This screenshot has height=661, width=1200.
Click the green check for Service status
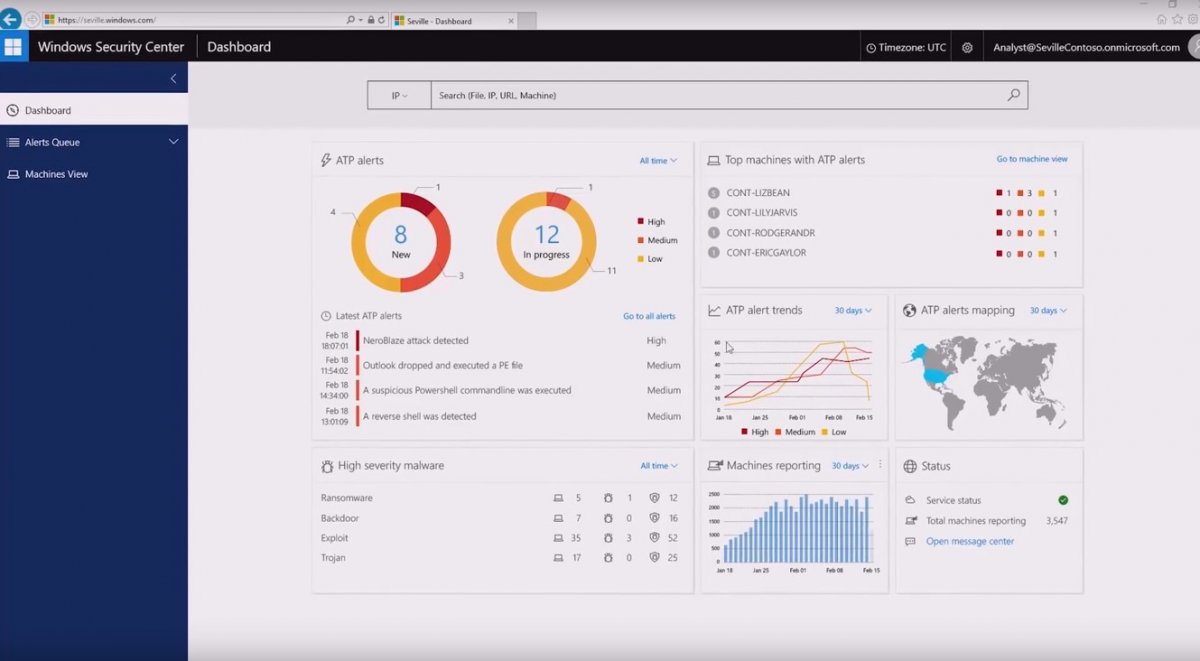[1063, 500]
